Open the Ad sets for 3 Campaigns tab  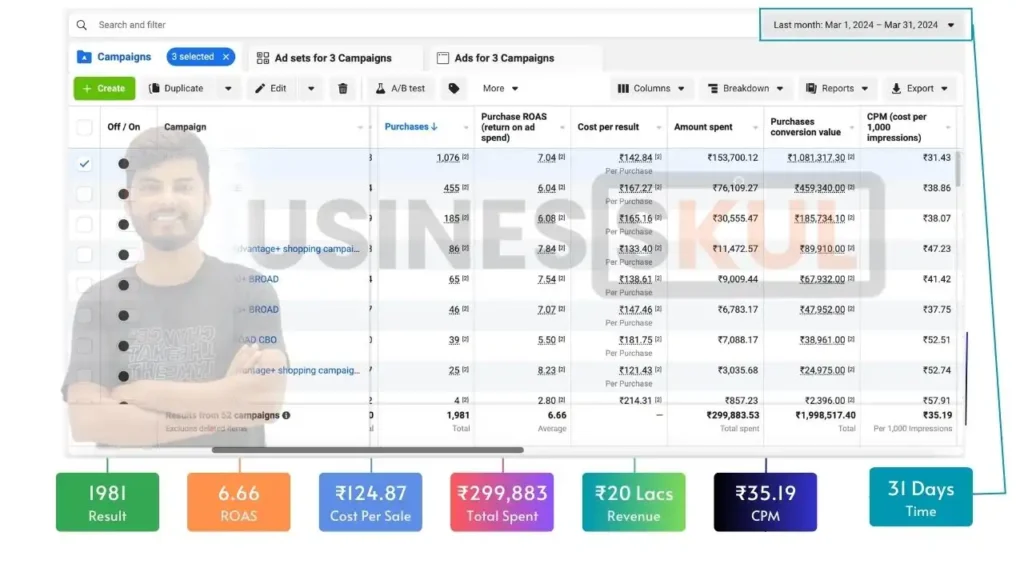coord(324,58)
